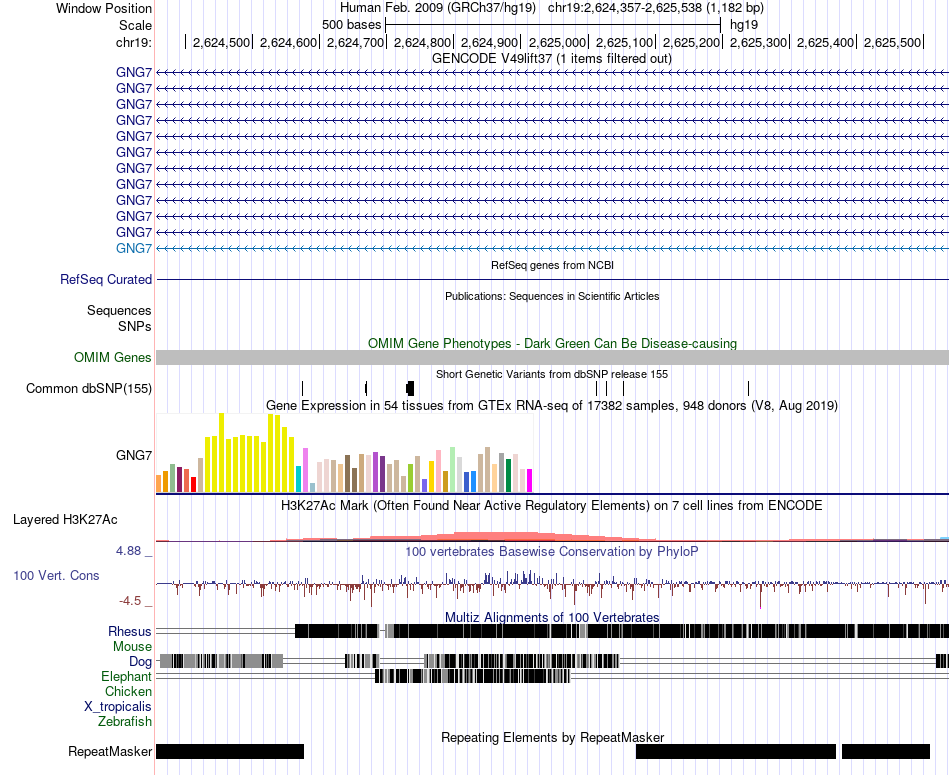Viewport: 950px width, 775px height.
Task: Open 'Multiz Alignments of 100 Vertebrates' title
Action: click(x=552, y=617)
